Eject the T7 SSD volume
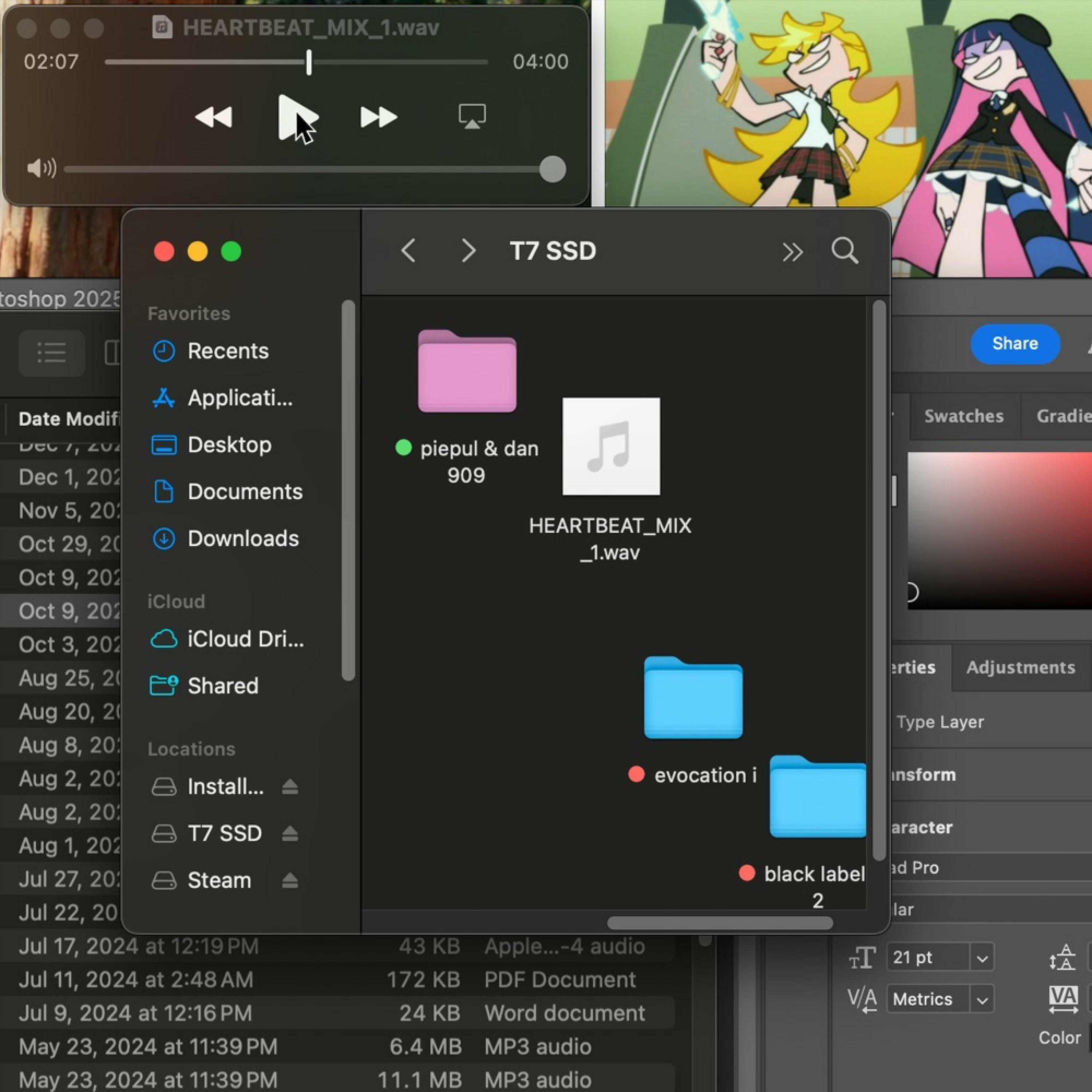Viewport: 1092px width, 1092px height. tap(290, 833)
